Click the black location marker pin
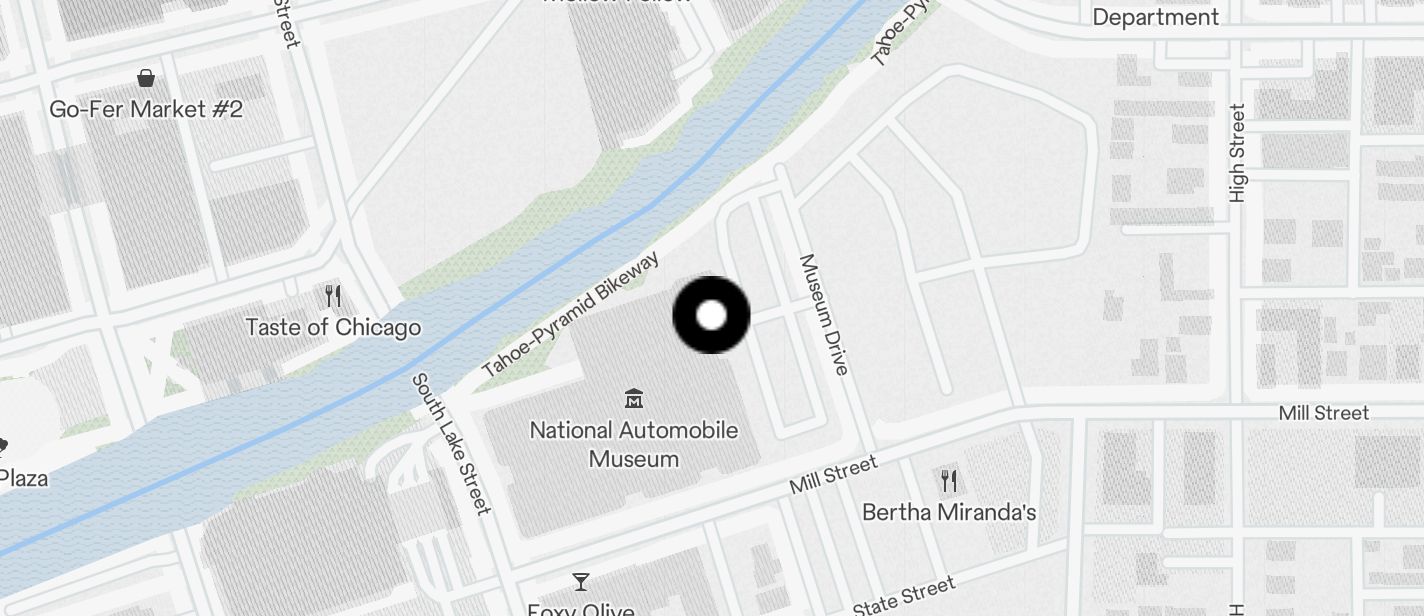The width and height of the screenshot is (1424, 616). [711, 315]
